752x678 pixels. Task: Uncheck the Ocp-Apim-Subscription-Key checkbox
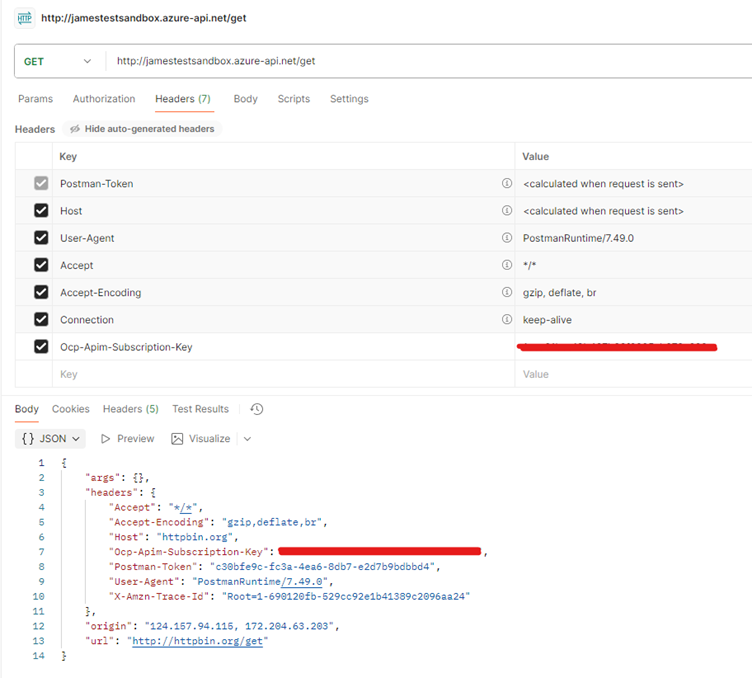pos(41,347)
